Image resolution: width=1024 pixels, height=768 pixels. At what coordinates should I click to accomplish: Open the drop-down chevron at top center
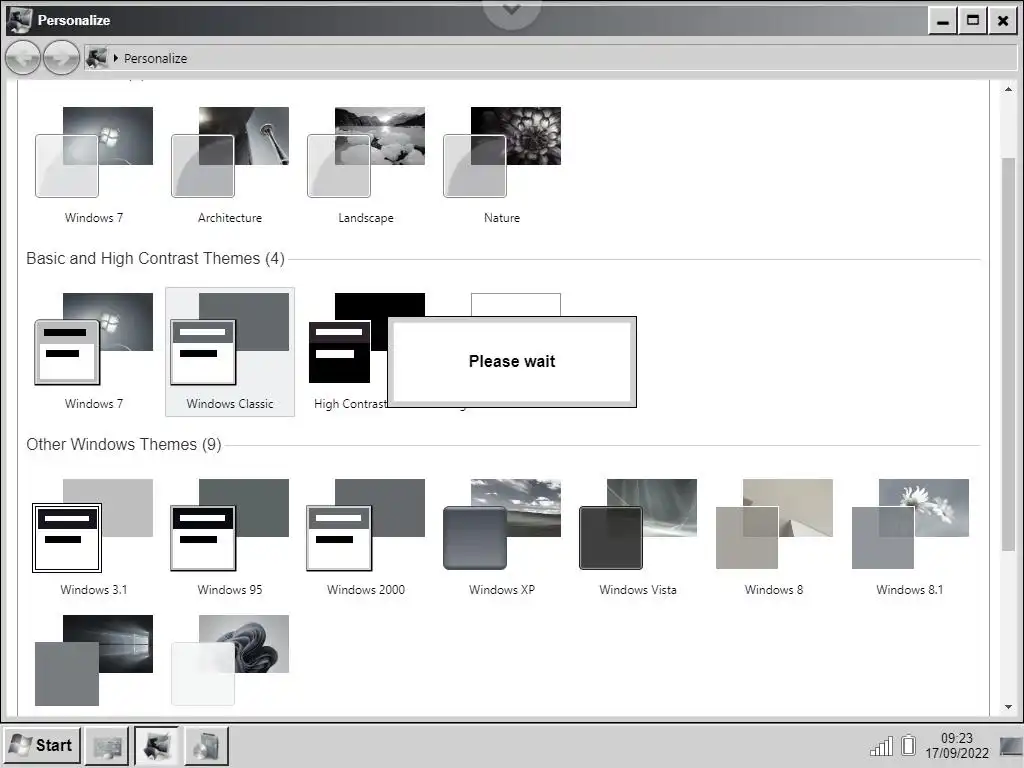click(511, 10)
